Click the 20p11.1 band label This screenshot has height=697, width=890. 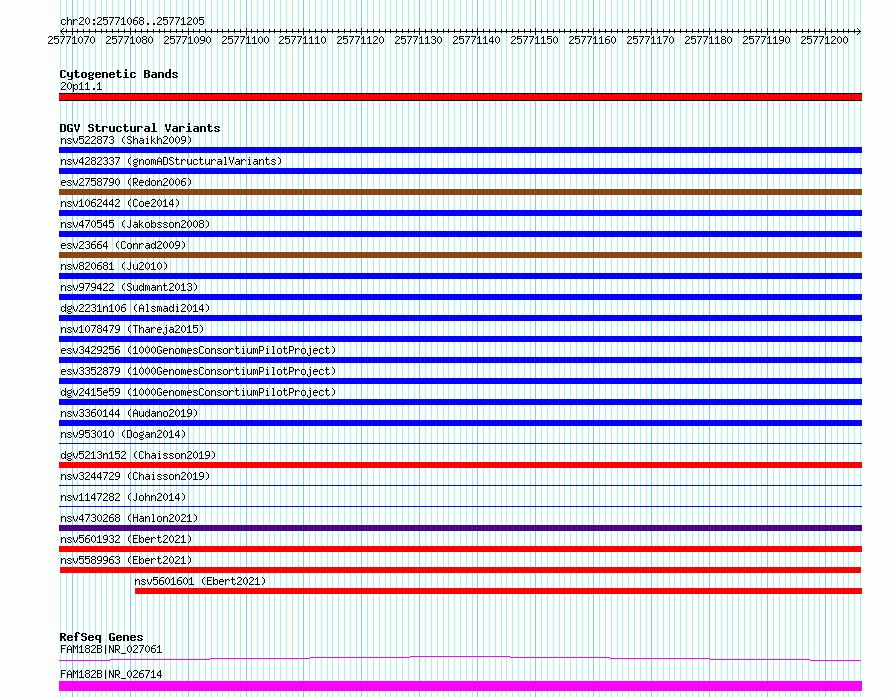point(81,86)
